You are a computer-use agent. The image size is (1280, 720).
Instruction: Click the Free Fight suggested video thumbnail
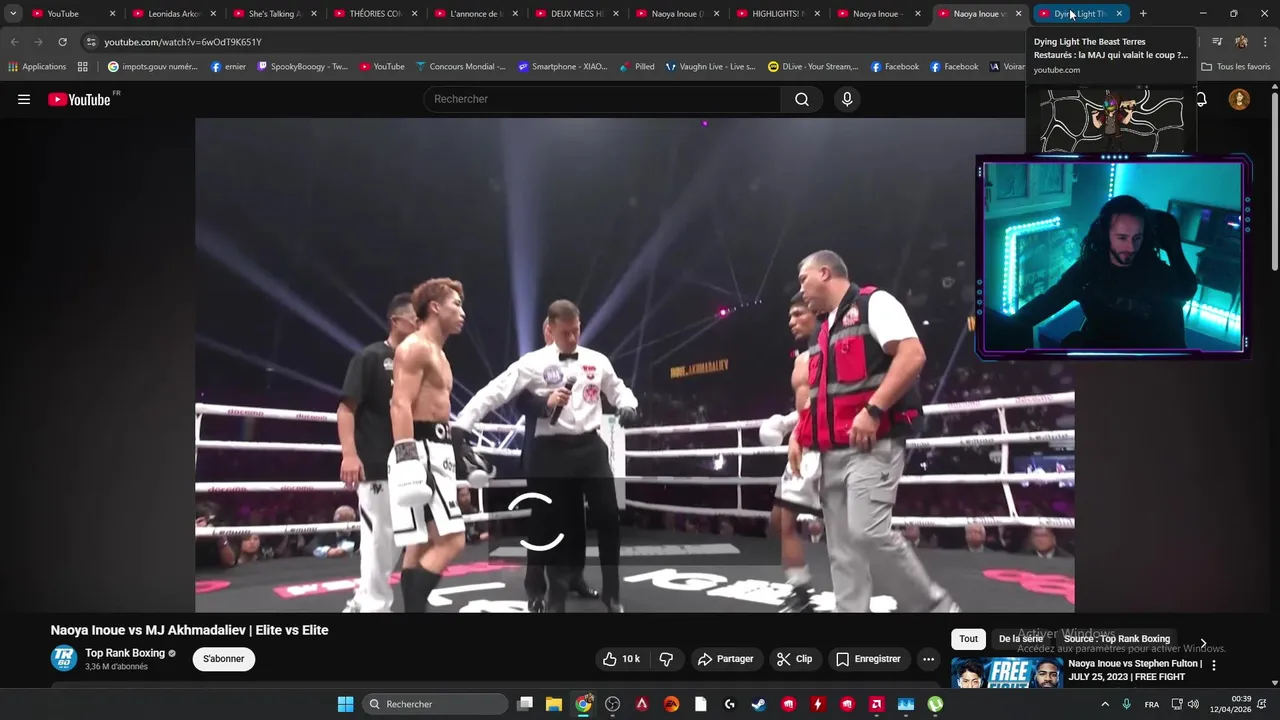click(x=1007, y=673)
